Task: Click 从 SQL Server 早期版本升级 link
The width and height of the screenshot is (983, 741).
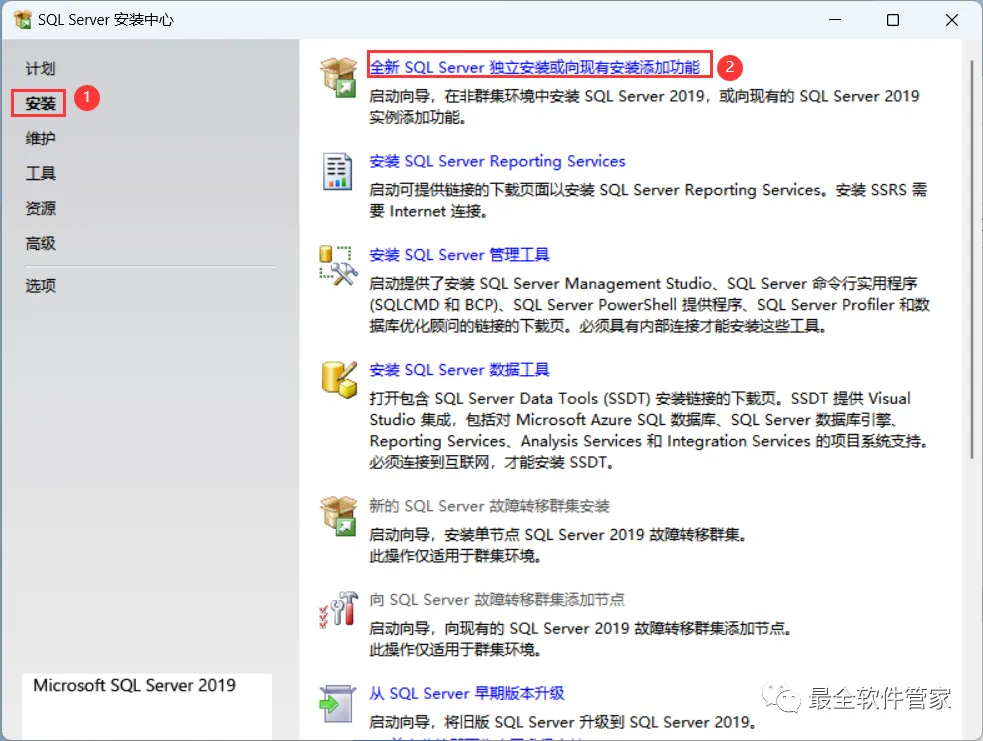Action: (x=467, y=693)
